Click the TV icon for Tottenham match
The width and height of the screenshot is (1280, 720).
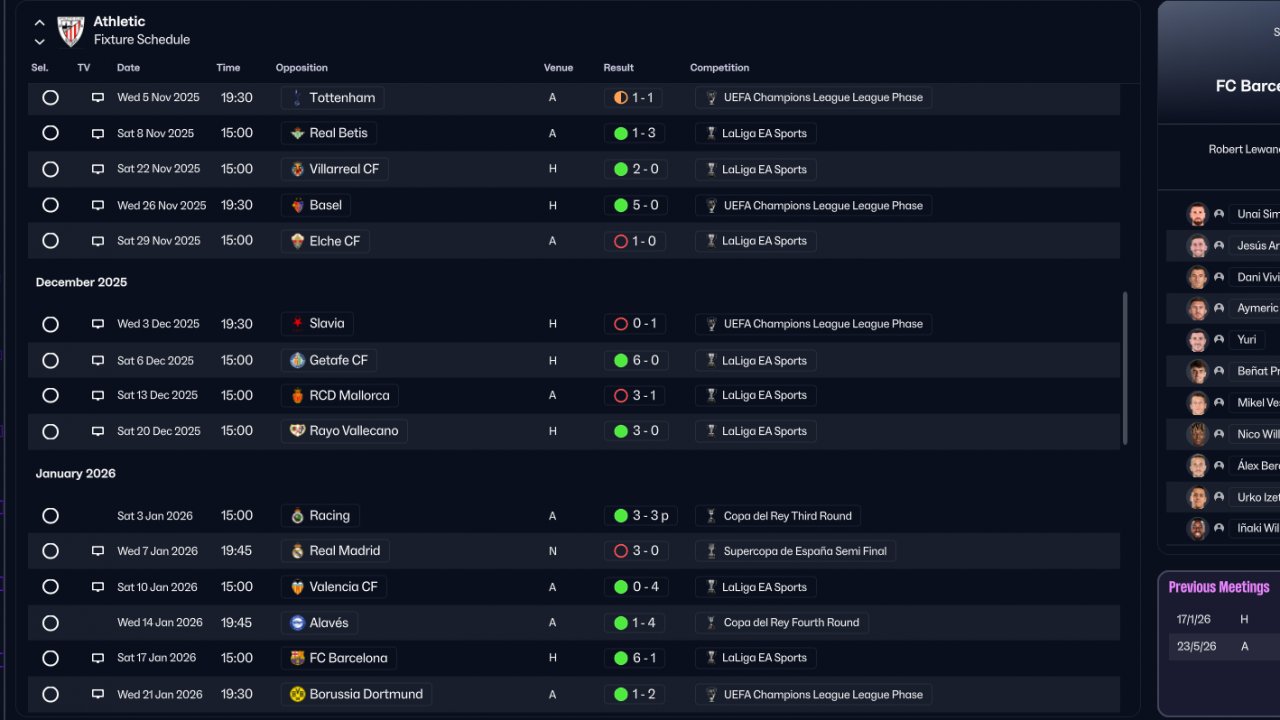pos(98,98)
